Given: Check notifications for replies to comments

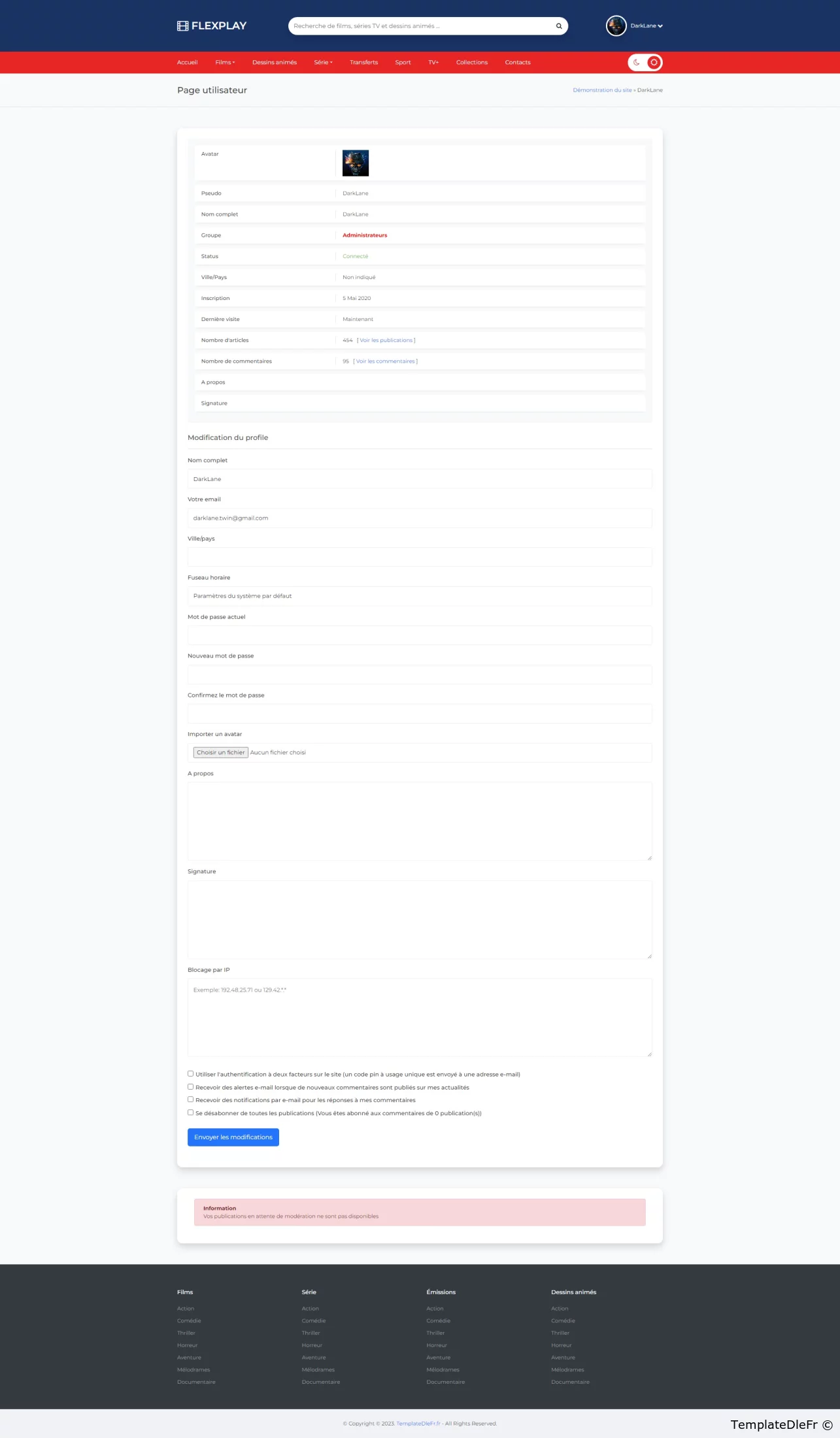Looking at the screenshot, I should tap(191, 1099).
